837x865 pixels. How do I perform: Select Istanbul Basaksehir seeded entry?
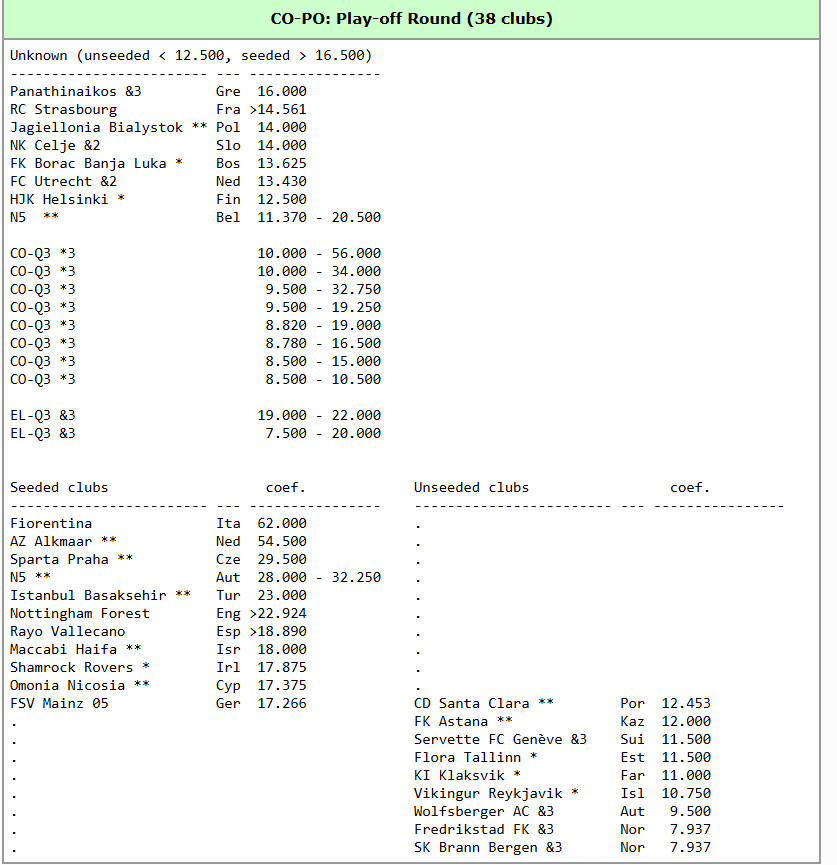coord(88,595)
